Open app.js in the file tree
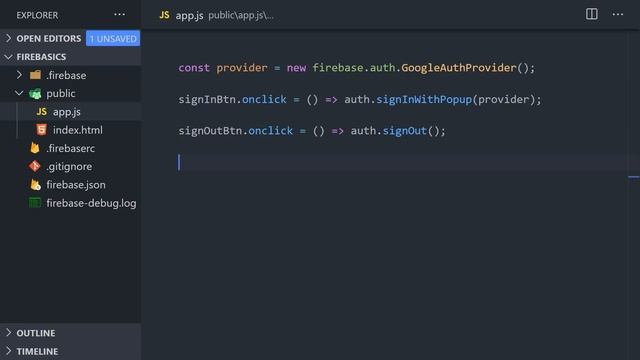This screenshot has height=360, width=640. click(x=67, y=112)
